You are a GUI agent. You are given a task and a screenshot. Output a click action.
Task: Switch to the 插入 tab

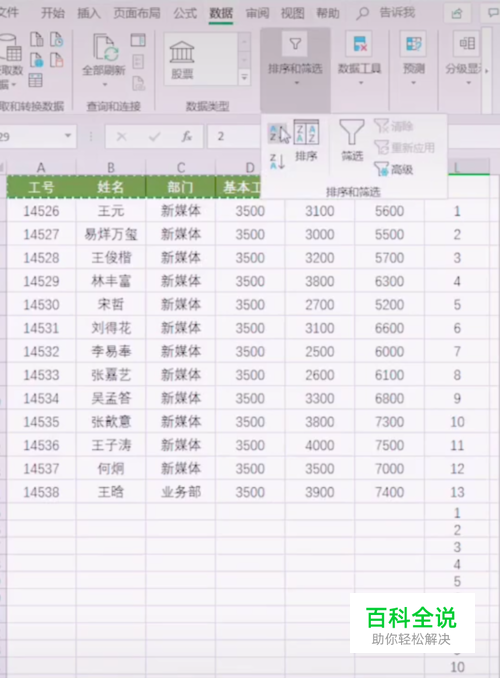(89, 13)
